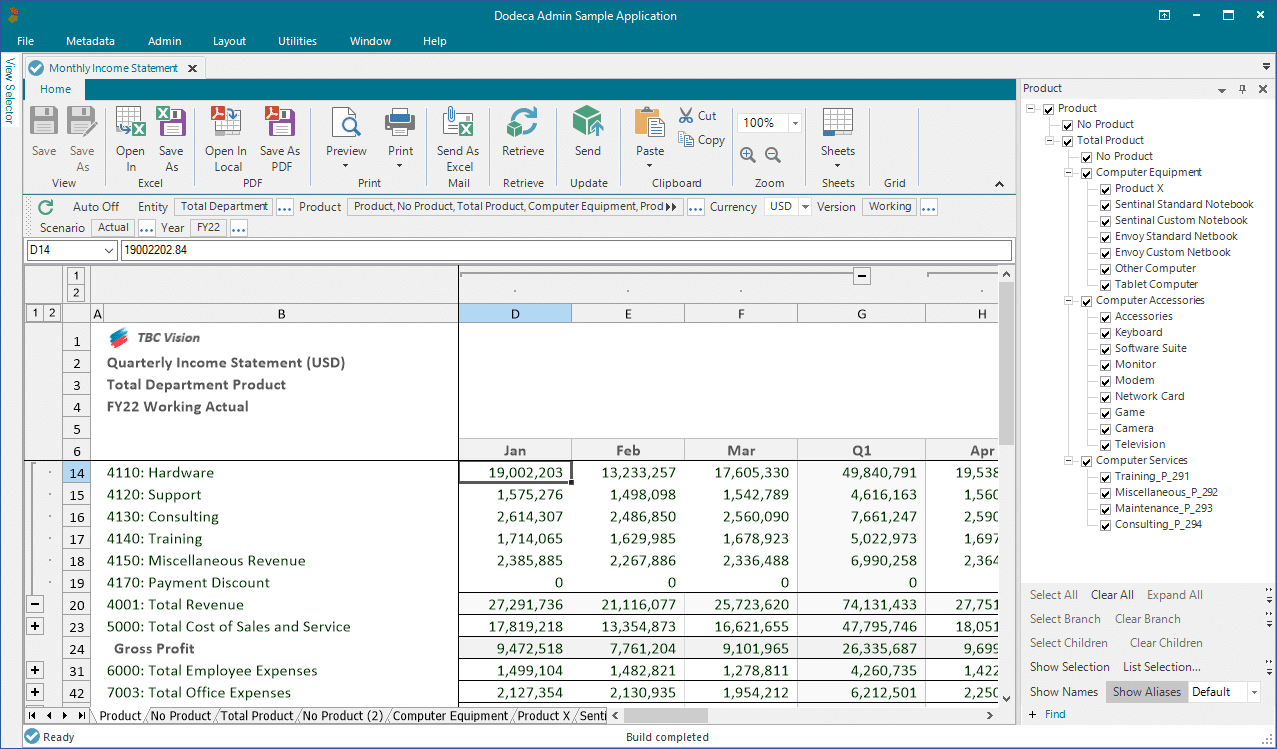
Task: Toggle the Keyboard checkbox
Action: [1105, 333]
